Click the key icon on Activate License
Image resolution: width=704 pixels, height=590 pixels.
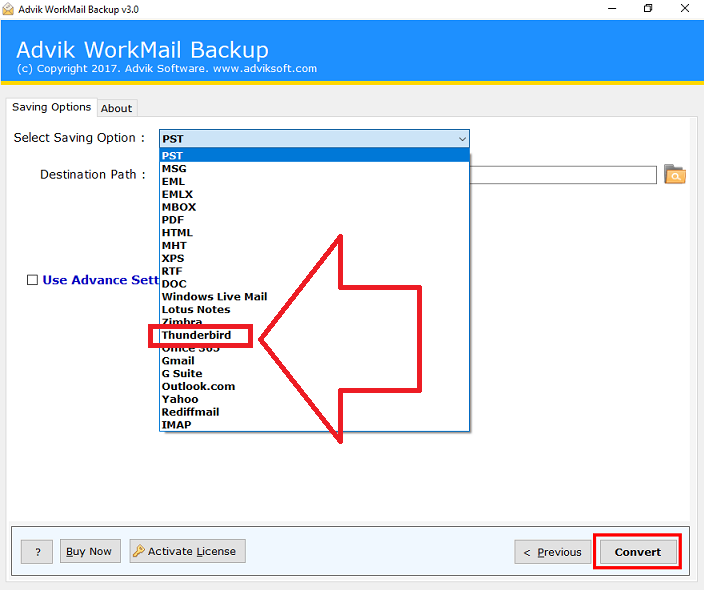[139, 550]
